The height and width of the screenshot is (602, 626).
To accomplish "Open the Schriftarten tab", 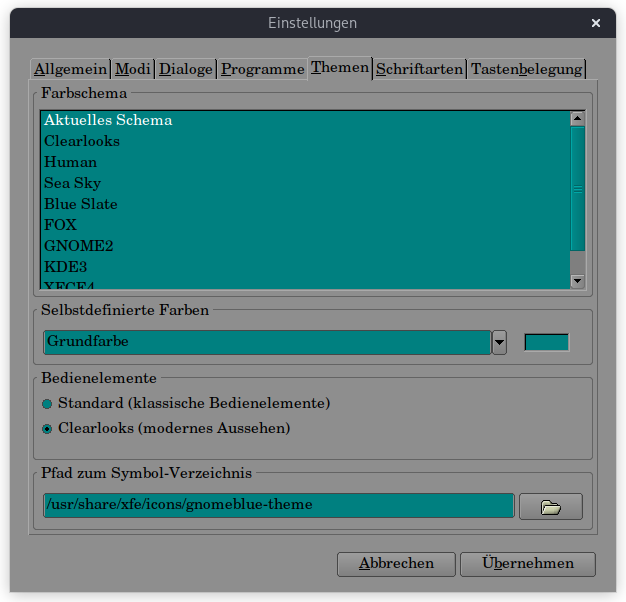I will pos(419,69).
